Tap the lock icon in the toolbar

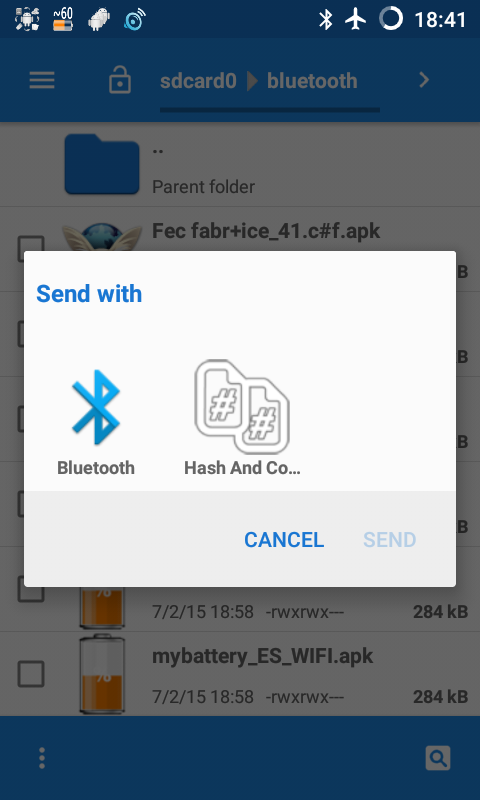[120, 81]
